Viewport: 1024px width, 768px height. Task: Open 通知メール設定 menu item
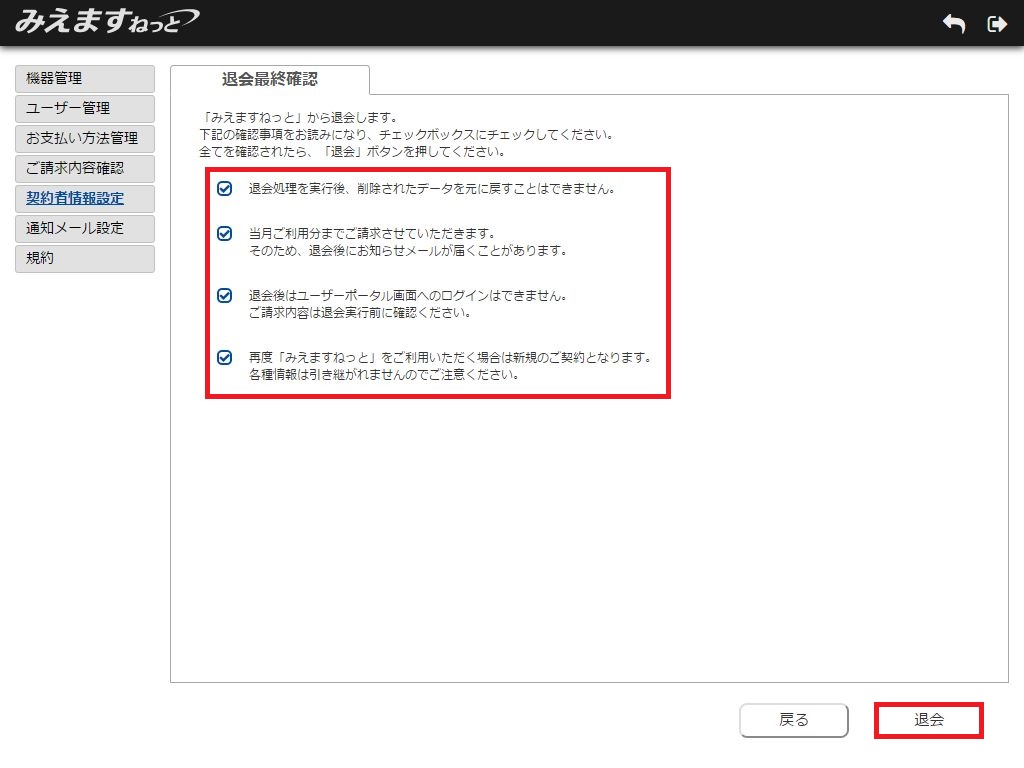pyautogui.click(x=85, y=229)
